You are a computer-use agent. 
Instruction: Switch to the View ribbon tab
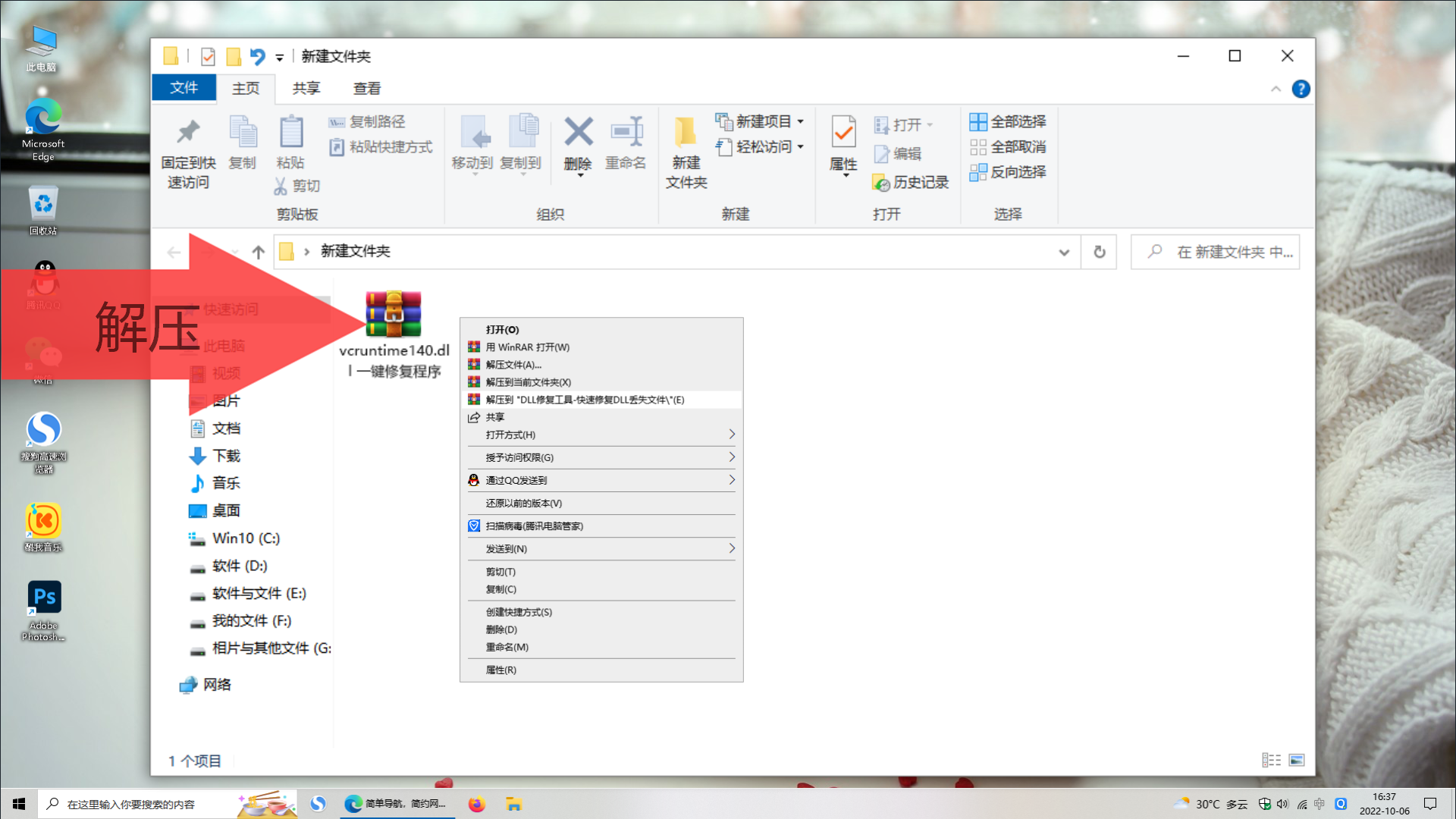click(x=367, y=89)
